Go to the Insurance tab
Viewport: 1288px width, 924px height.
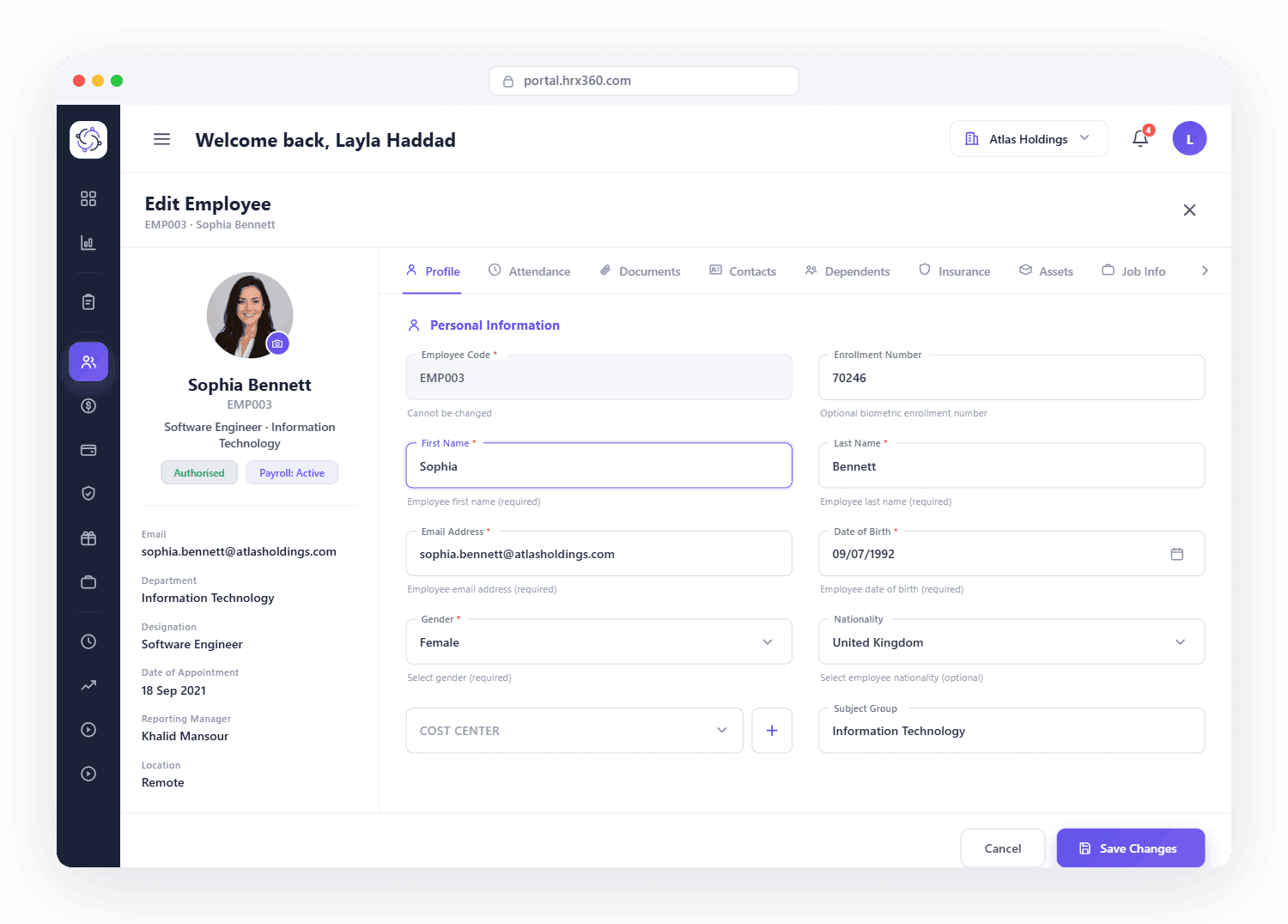(954, 271)
